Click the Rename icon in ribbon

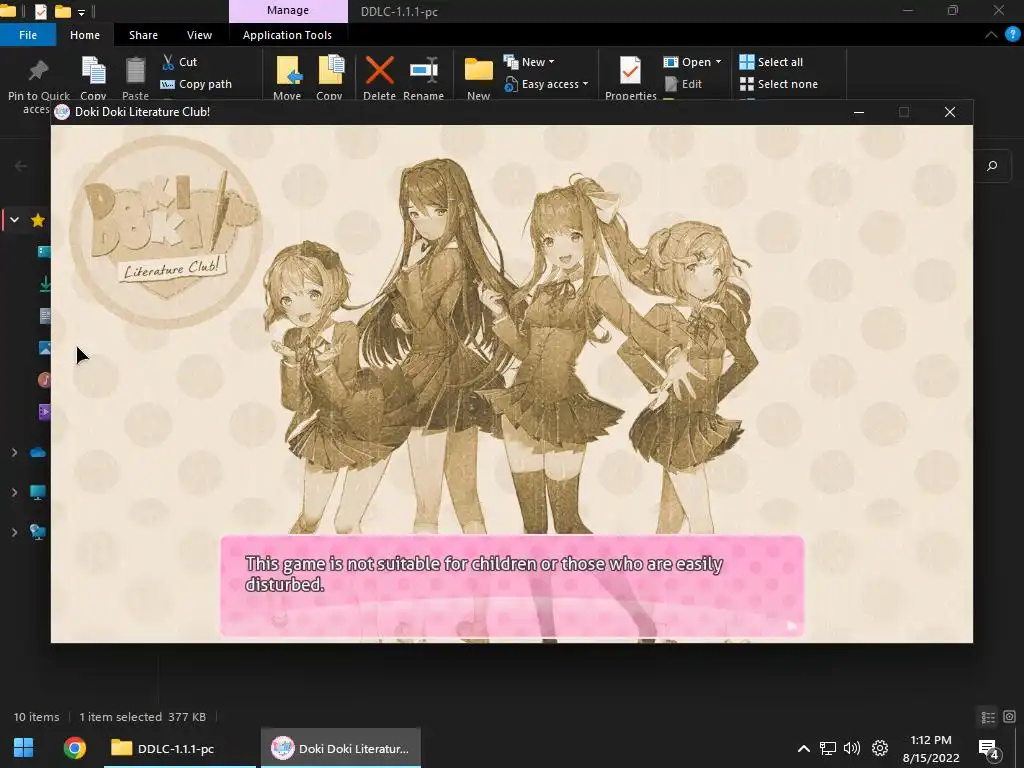click(x=424, y=71)
